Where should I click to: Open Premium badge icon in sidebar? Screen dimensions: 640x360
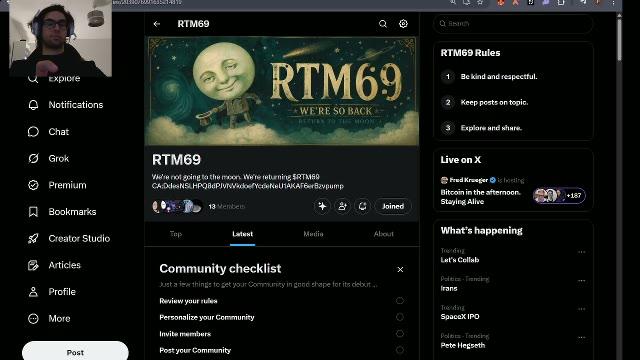click(33, 185)
